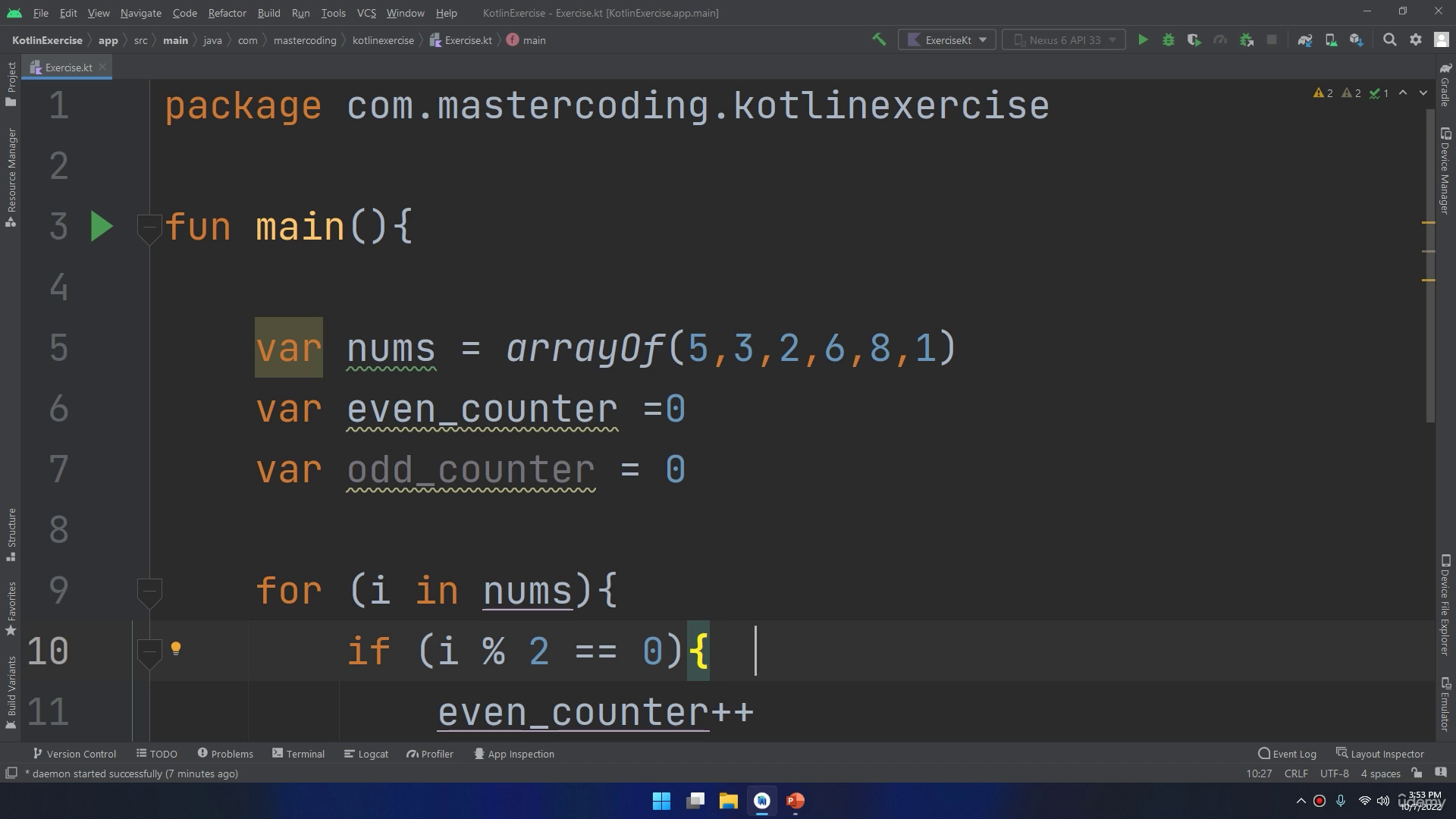Toggle file read-only lock in status bar
This screenshot has height=819, width=1456.
[1417, 773]
